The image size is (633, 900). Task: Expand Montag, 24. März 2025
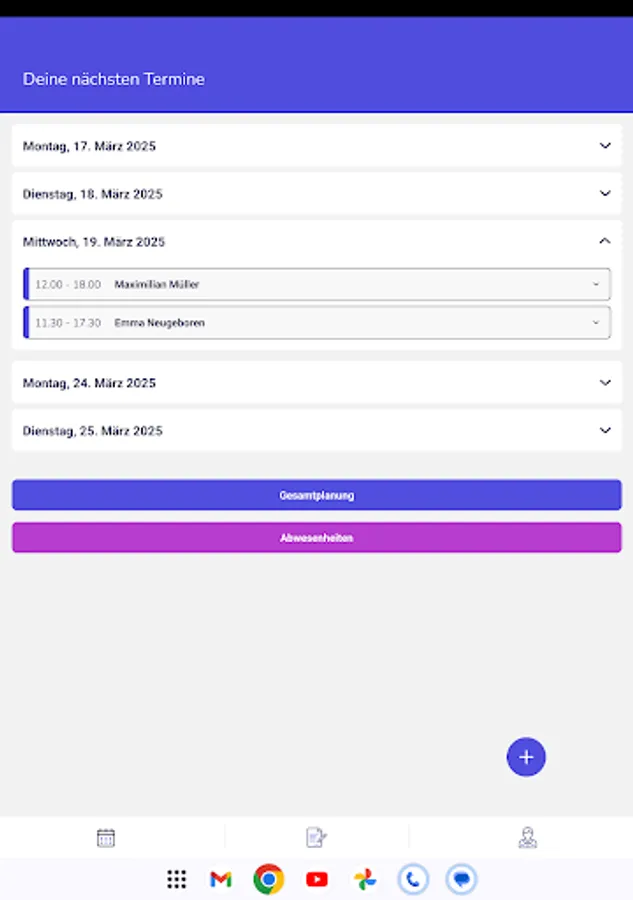point(316,382)
